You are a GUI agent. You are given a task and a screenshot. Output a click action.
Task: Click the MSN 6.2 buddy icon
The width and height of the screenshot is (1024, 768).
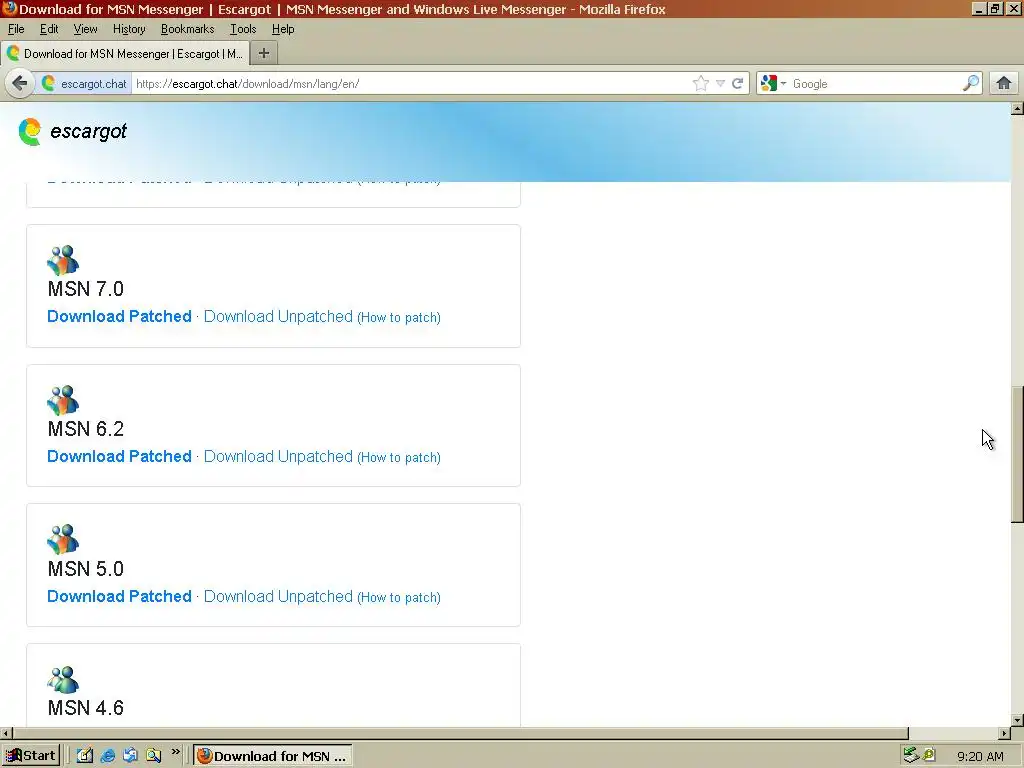point(63,400)
